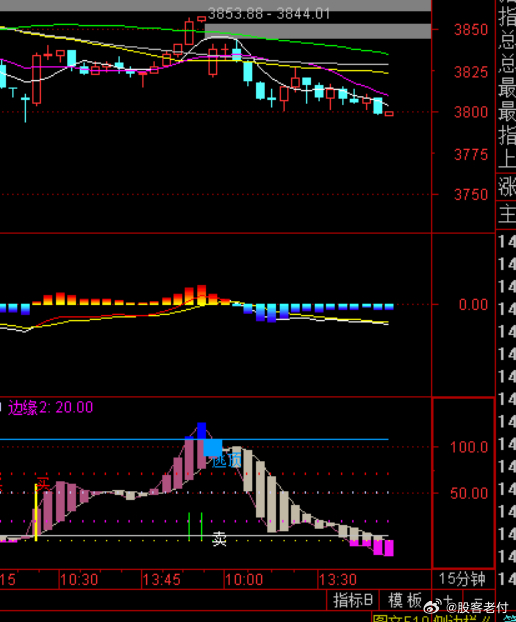Click the 100.0 indicator axis label
516x622 pixels.
click(469, 447)
